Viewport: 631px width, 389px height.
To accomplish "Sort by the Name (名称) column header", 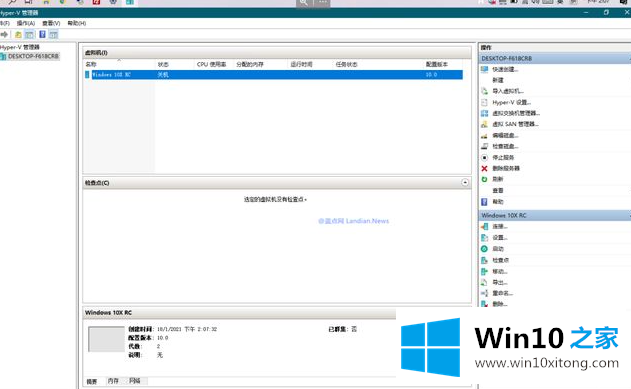I will pyautogui.click(x=91, y=64).
